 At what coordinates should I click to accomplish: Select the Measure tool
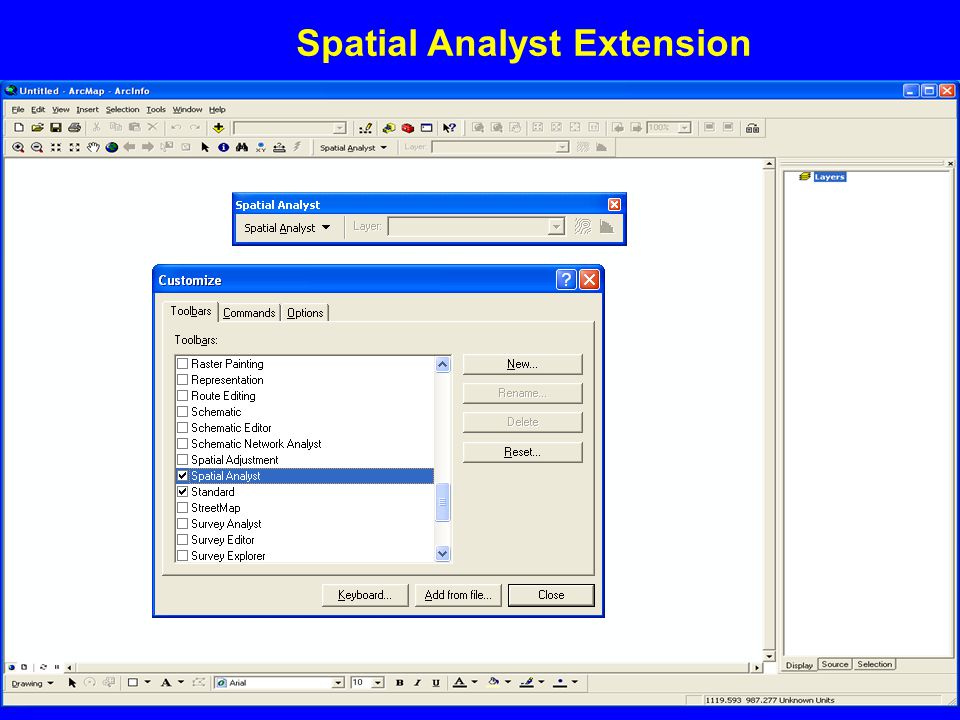click(x=279, y=148)
